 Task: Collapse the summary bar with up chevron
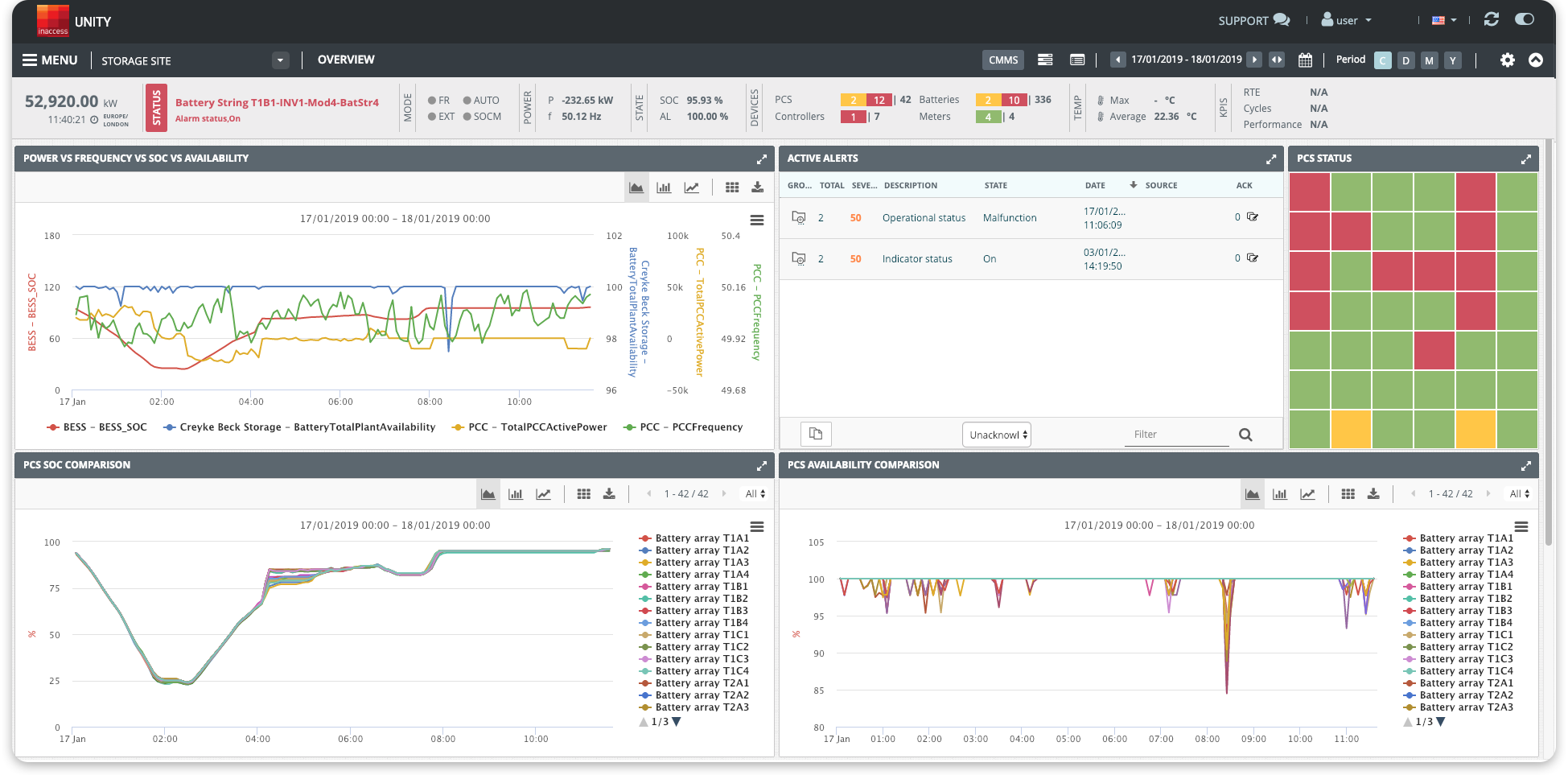click(1536, 60)
